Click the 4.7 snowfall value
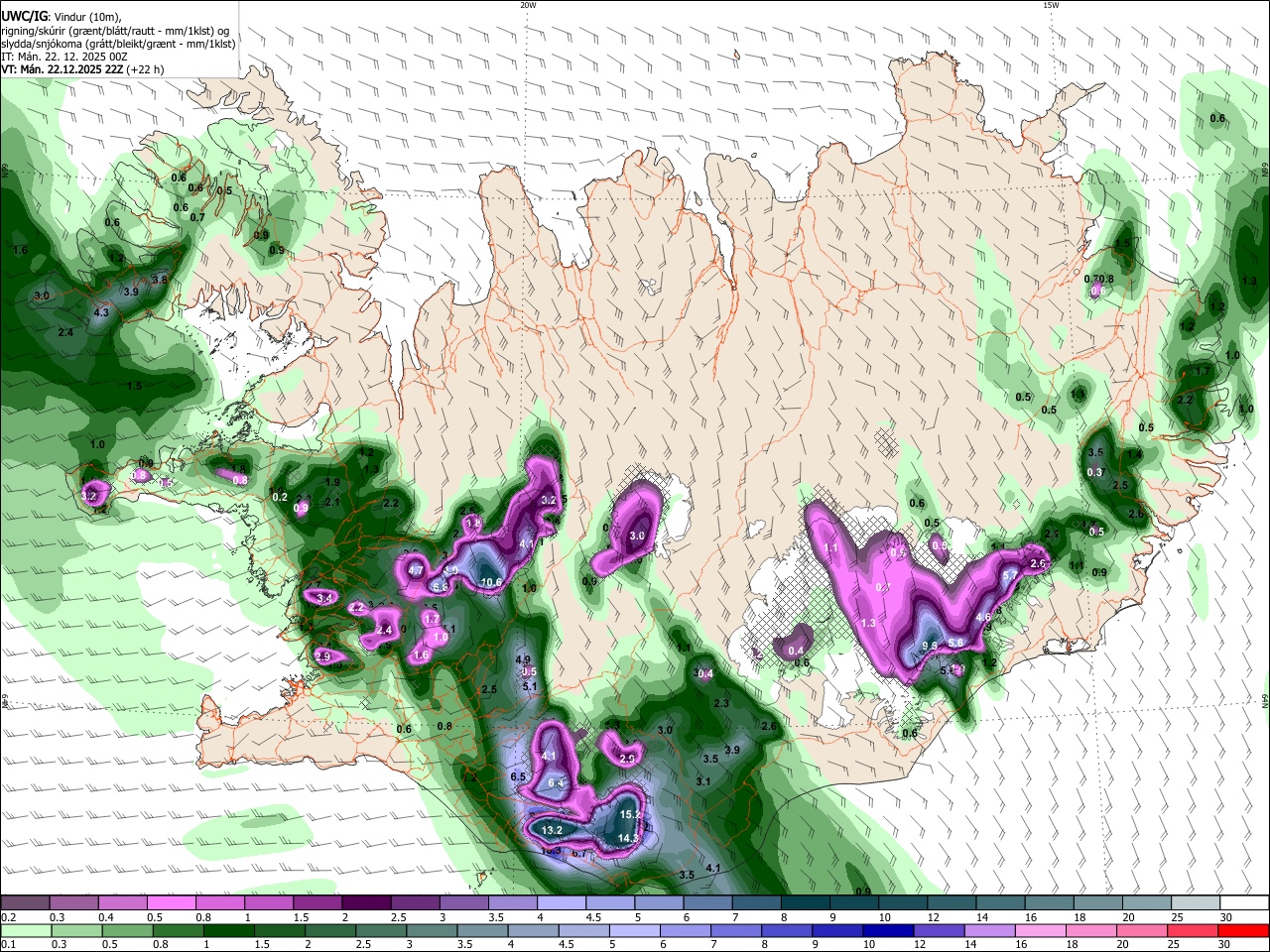The height and width of the screenshot is (952, 1270). pyautogui.click(x=416, y=571)
